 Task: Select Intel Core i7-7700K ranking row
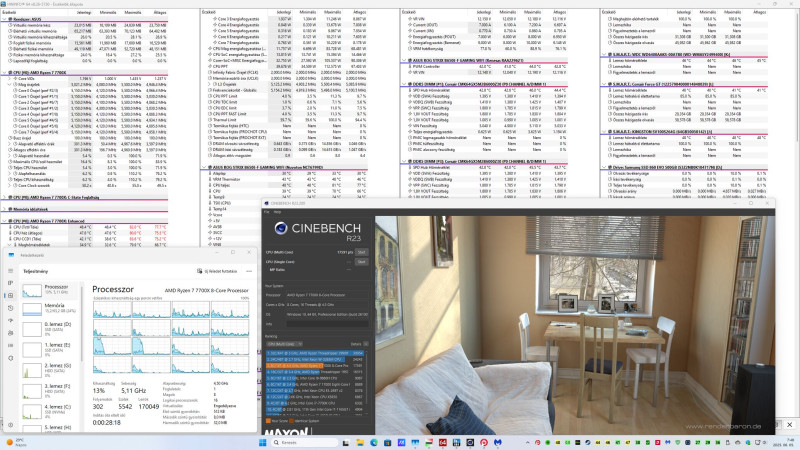point(314,403)
